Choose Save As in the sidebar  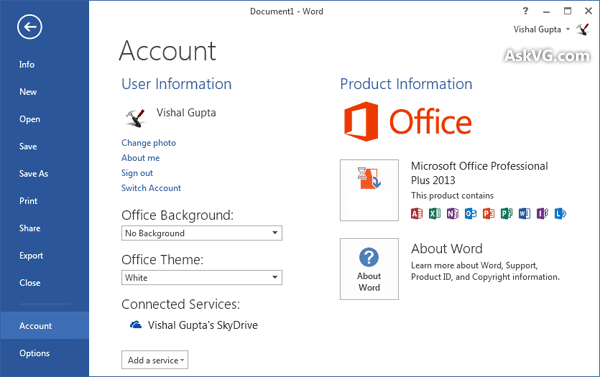pyautogui.click(x=34, y=174)
